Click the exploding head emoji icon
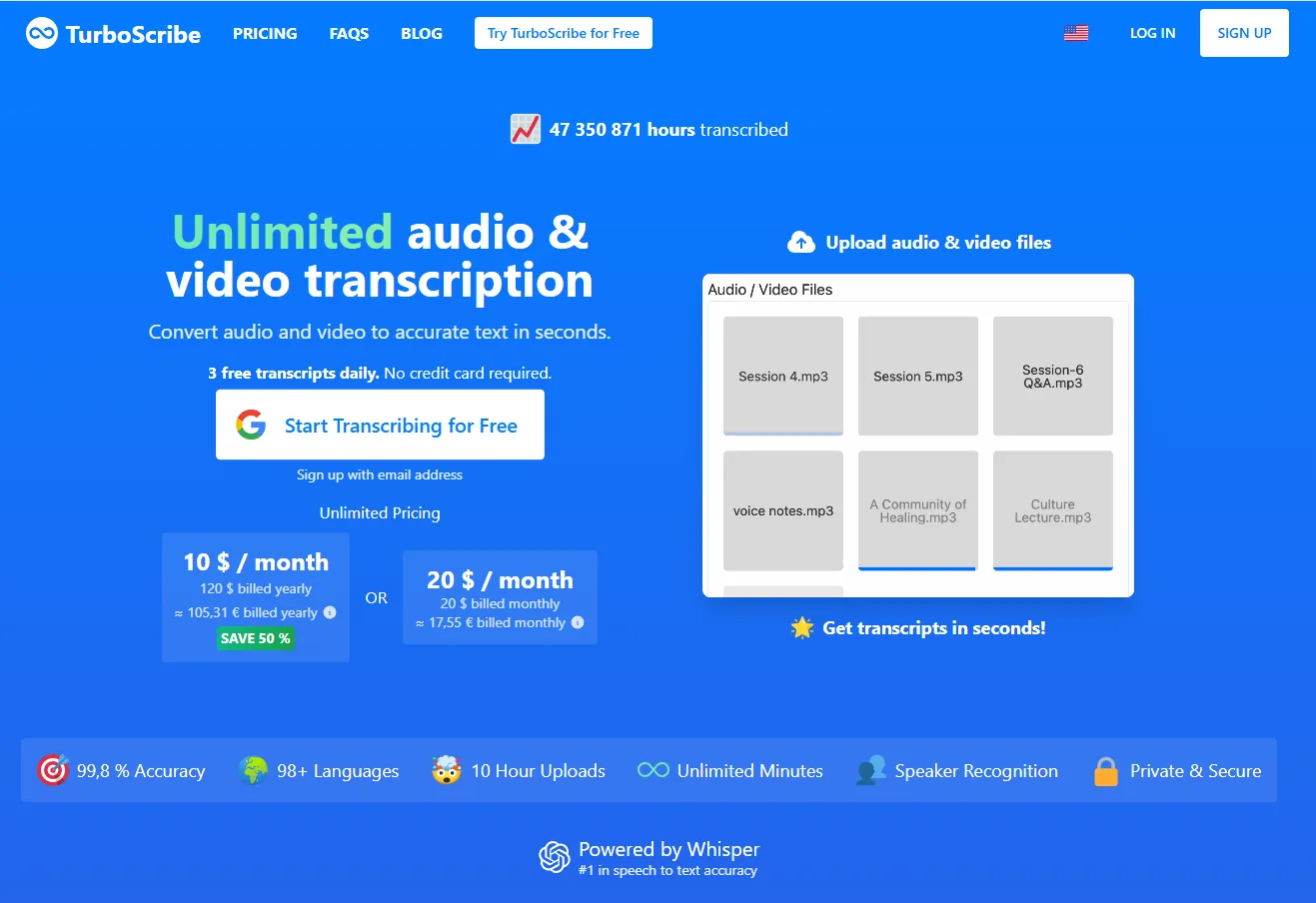Image resolution: width=1316 pixels, height=903 pixels. point(447,770)
